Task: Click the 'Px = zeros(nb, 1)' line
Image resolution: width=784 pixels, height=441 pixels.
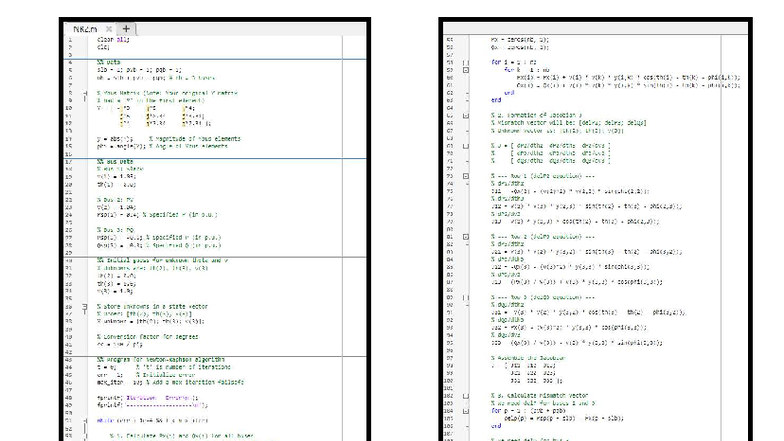Action: (520, 40)
